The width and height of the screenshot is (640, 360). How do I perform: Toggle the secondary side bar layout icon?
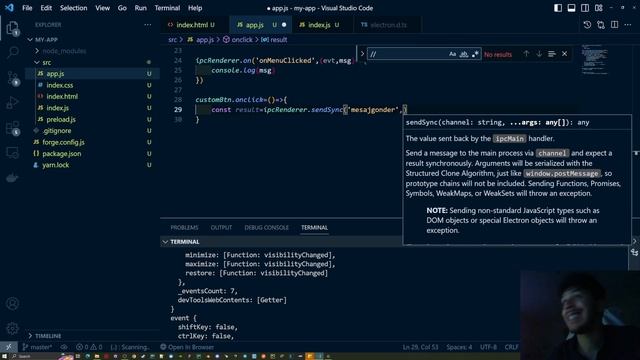click(x=585, y=8)
